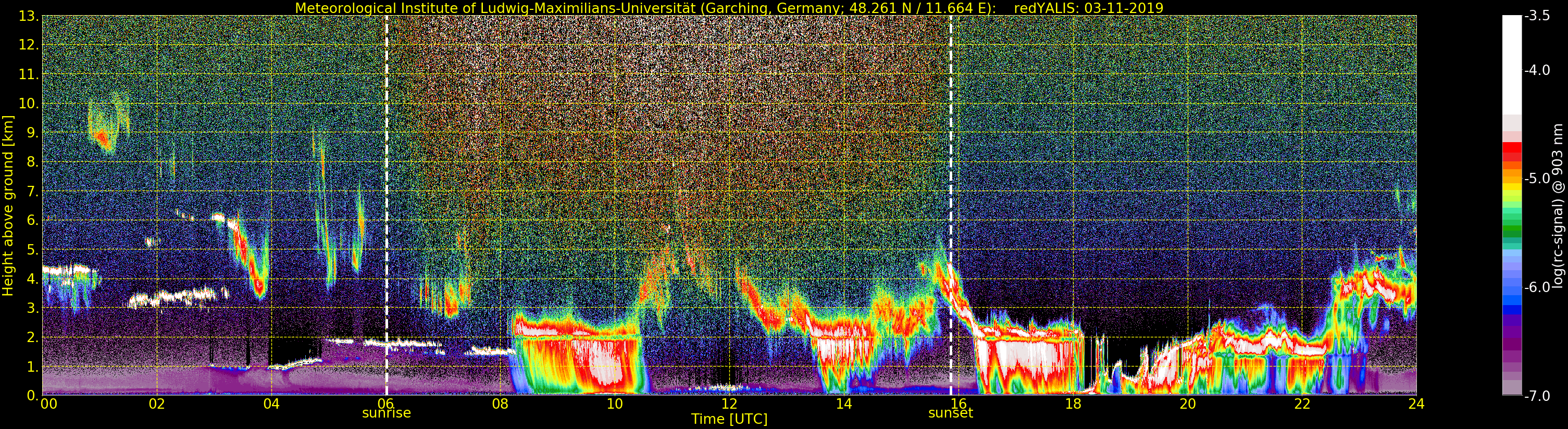Click the 16 tick on the time axis

(x=958, y=404)
